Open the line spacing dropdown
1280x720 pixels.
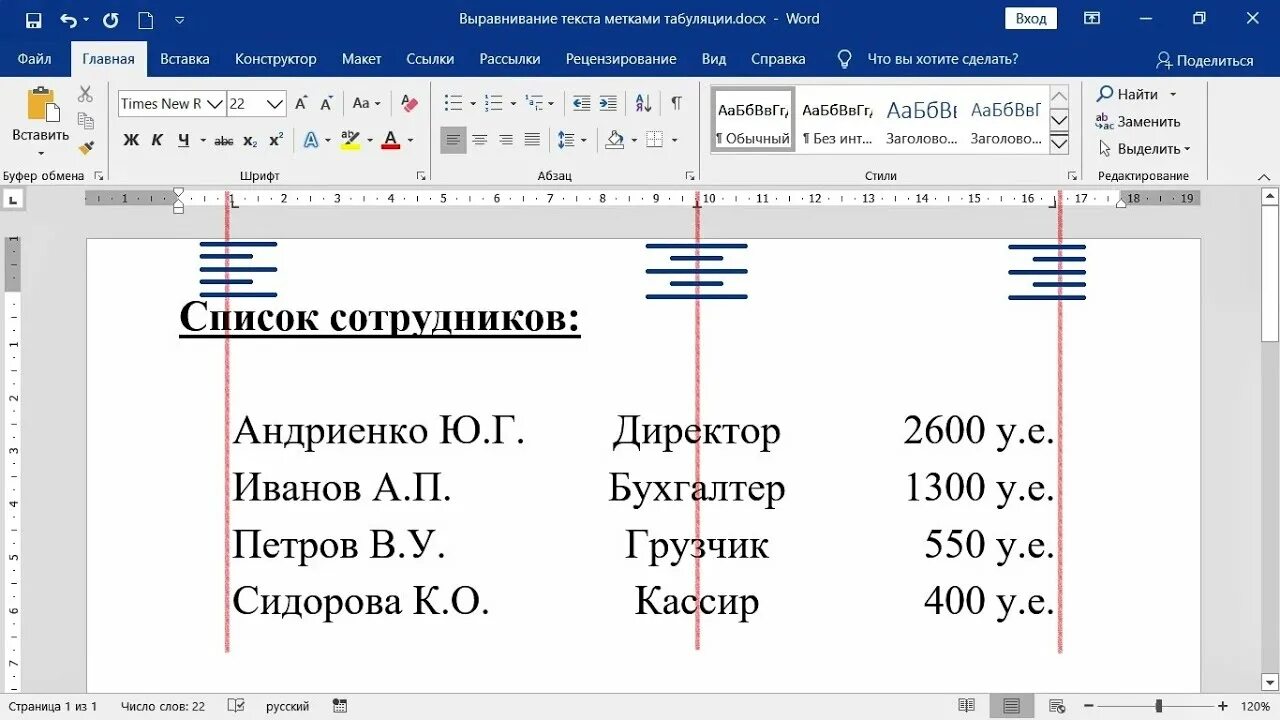coord(572,140)
